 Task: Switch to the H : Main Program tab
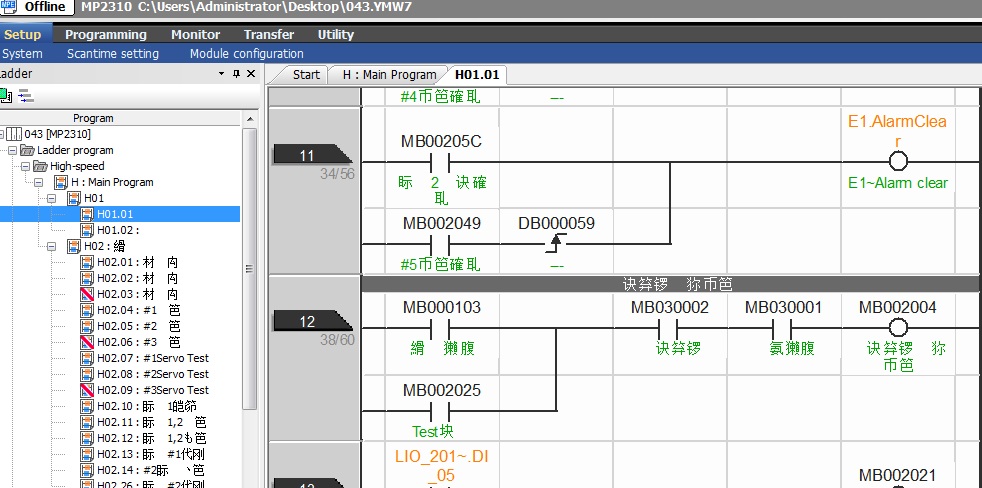click(x=389, y=74)
